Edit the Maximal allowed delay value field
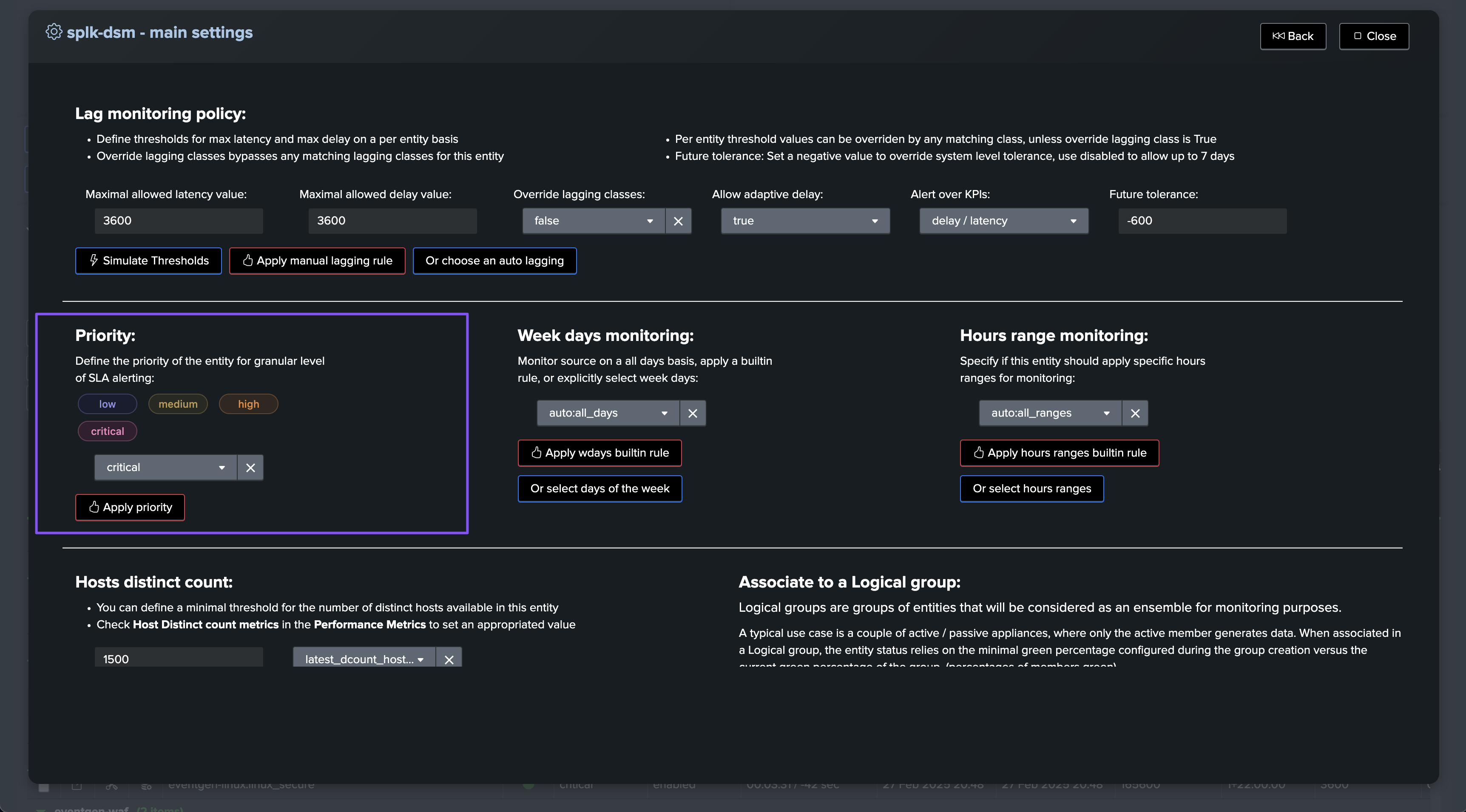Viewport: 1466px width, 812px height. pyautogui.click(x=393, y=221)
